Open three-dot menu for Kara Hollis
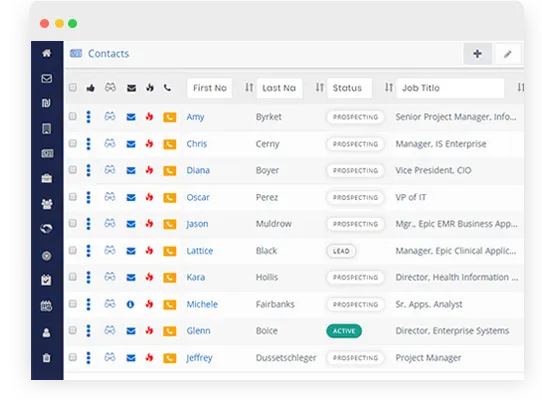The height and width of the screenshot is (403, 542). 88,277
